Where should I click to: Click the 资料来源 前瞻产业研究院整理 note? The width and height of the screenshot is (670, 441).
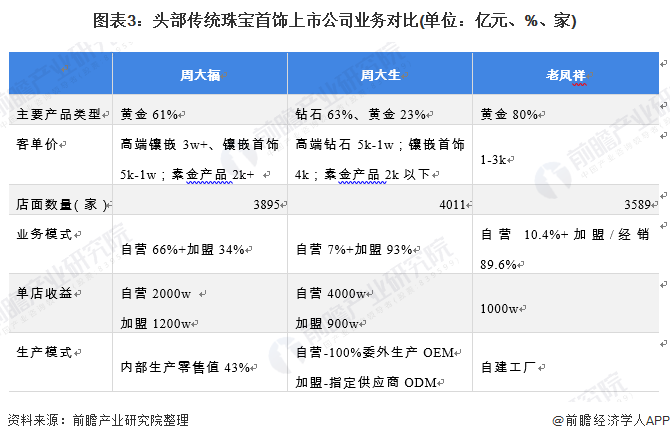(98, 420)
